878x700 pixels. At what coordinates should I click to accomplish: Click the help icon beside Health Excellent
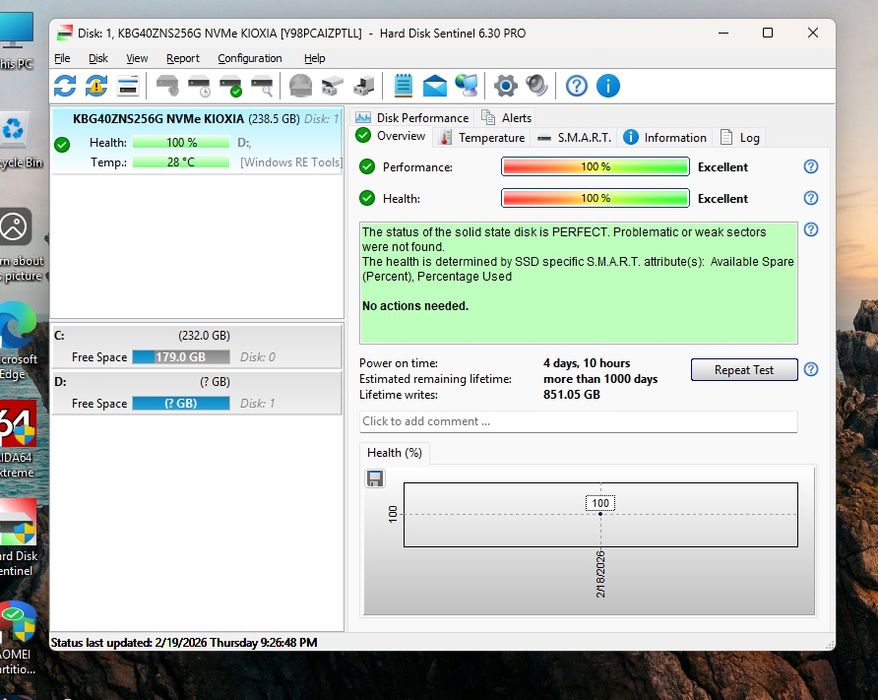811,198
